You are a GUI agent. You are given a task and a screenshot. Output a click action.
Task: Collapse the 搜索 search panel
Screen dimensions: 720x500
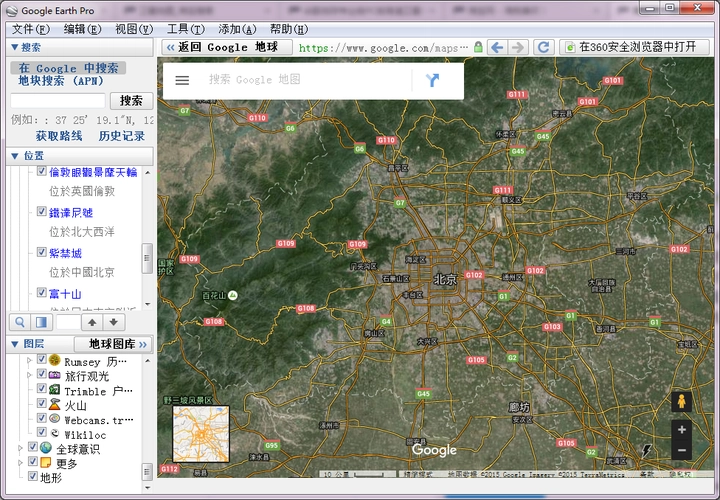[x=14, y=47]
